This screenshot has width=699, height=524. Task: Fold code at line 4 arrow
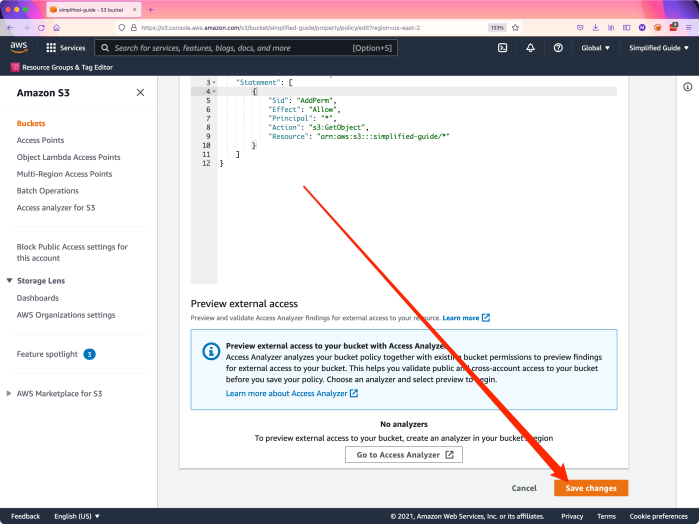click(214, 91)
